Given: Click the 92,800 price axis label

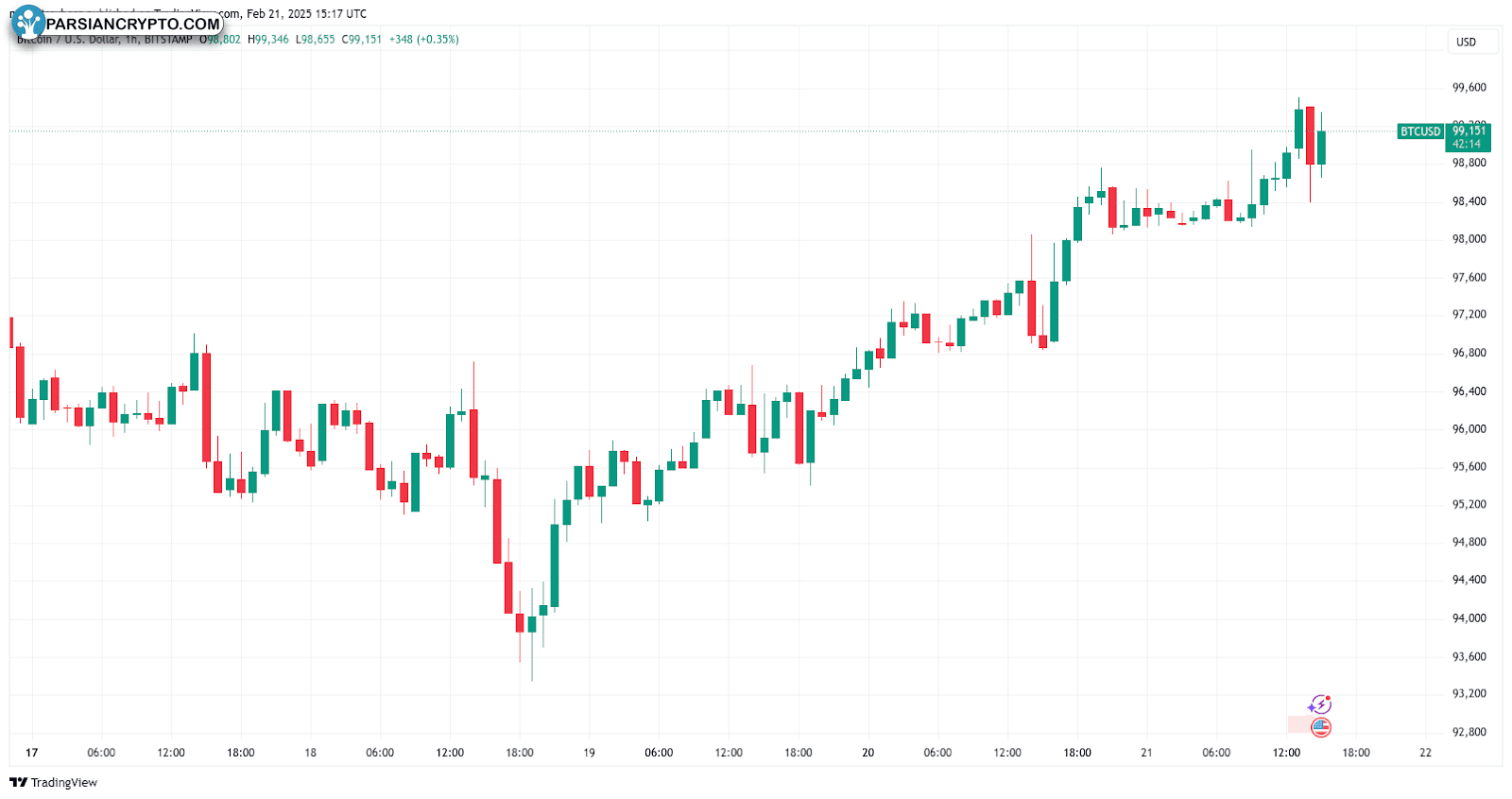Looking at the screenshot, I should point(1469,732).
